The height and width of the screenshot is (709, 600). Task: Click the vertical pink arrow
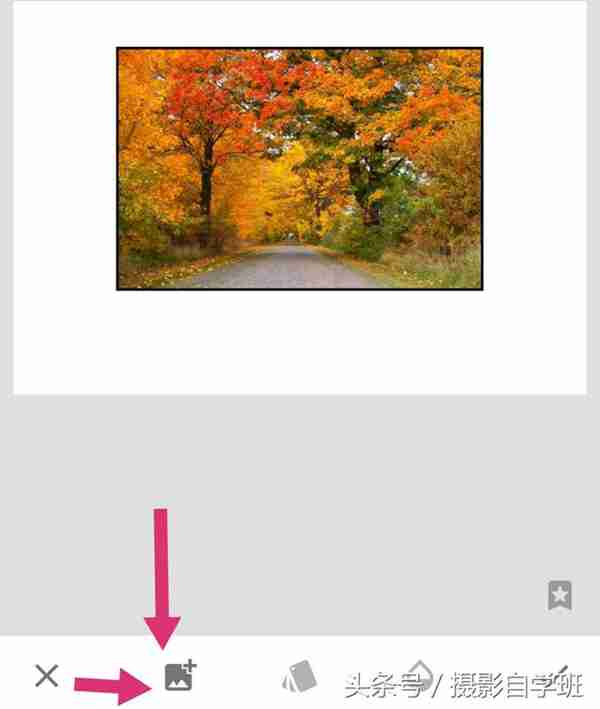[161, 579]
